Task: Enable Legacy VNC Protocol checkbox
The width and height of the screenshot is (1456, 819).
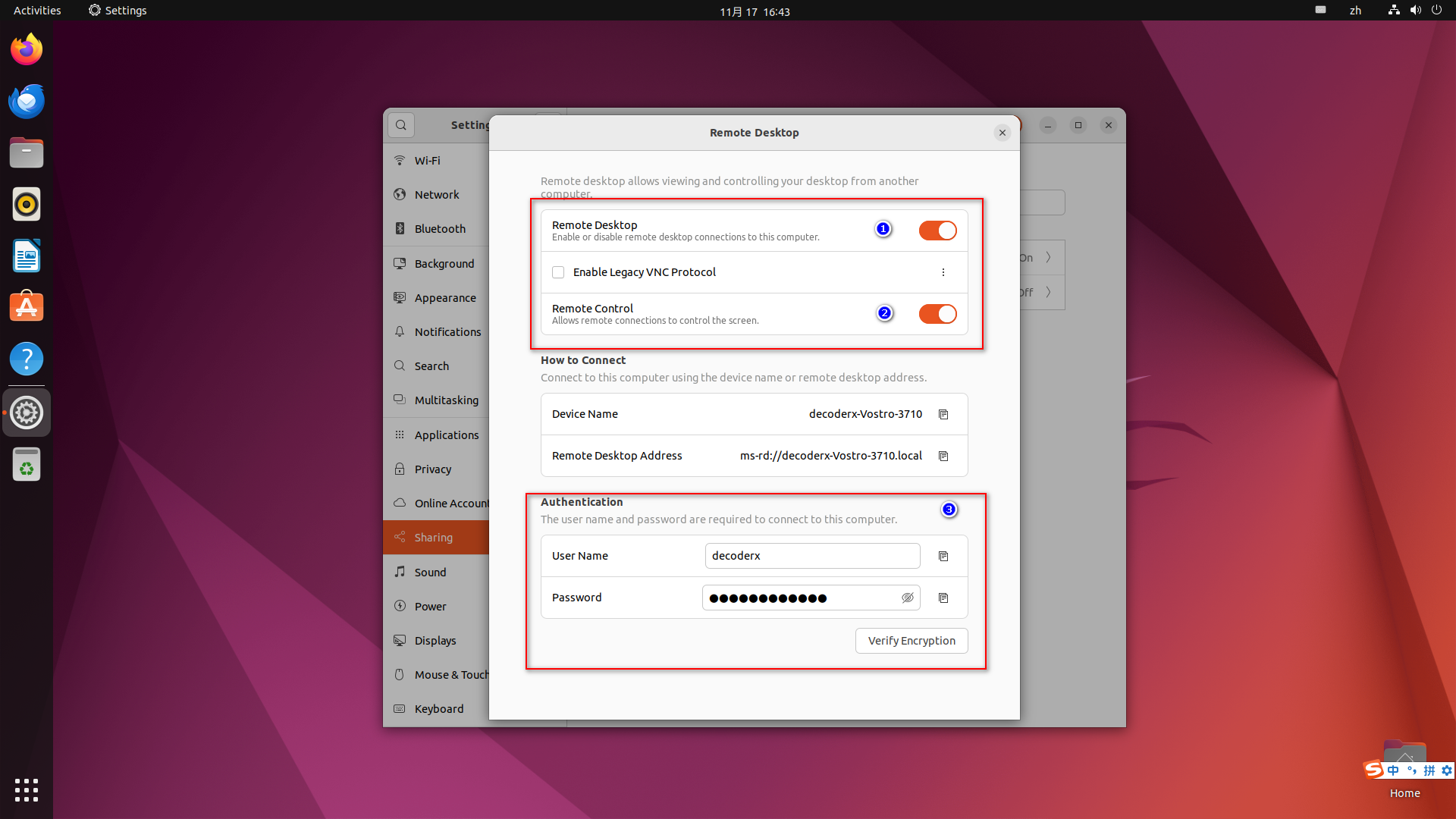Action: click(x=558, y=272)
